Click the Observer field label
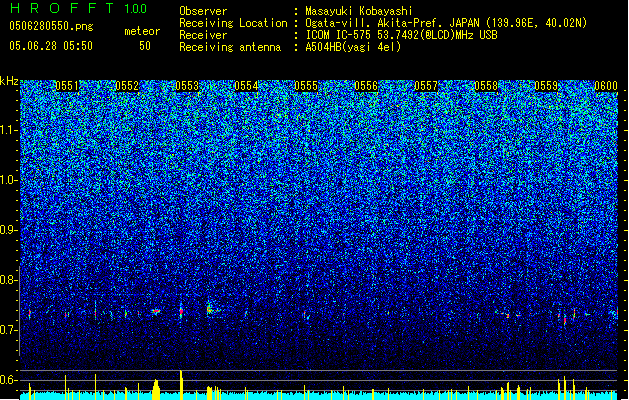The height and width of the screenshot is (400, 629). (x=203, y=11)
